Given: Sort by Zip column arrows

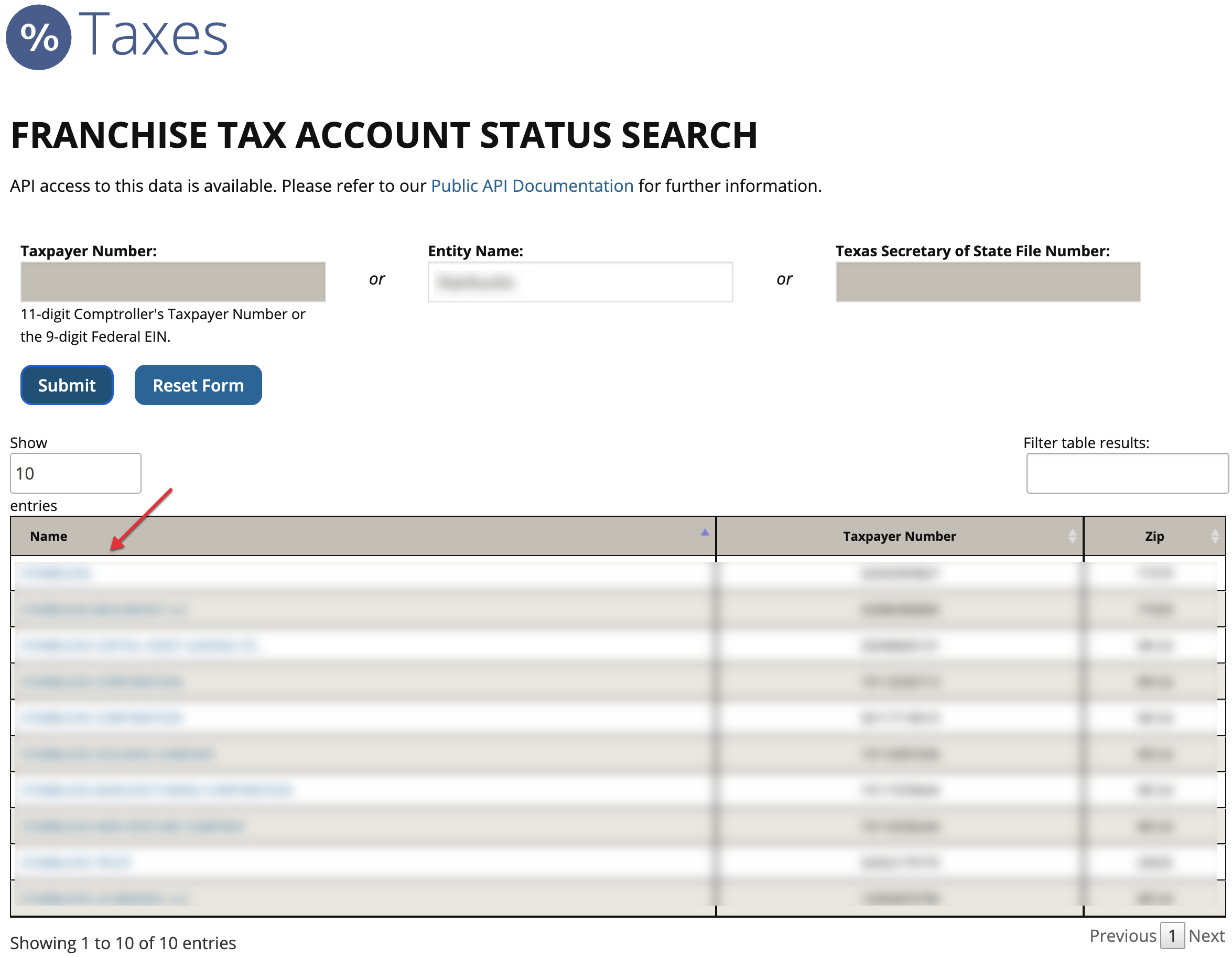Looking at the screenshot, I should (1215, 536).
